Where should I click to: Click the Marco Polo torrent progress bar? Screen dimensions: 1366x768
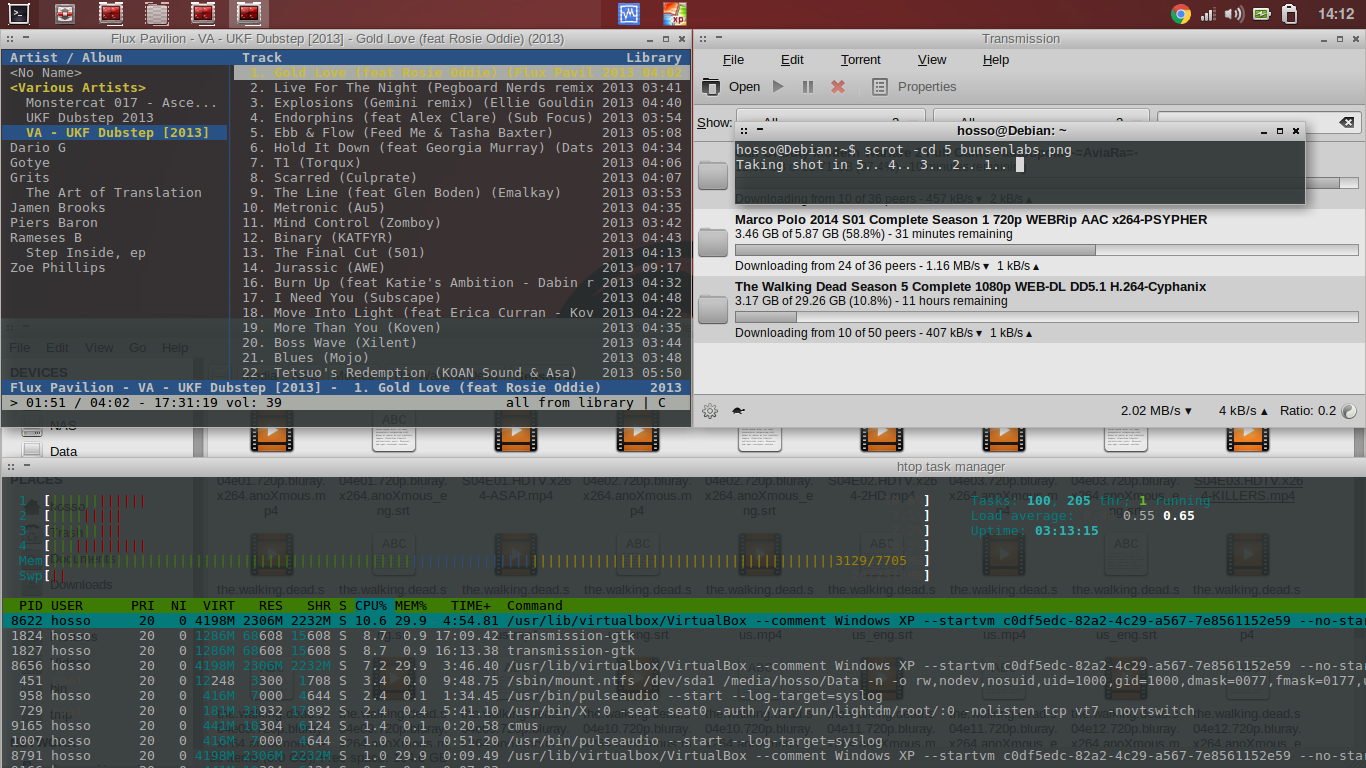pyautogui.click(x=1046, y=250)
